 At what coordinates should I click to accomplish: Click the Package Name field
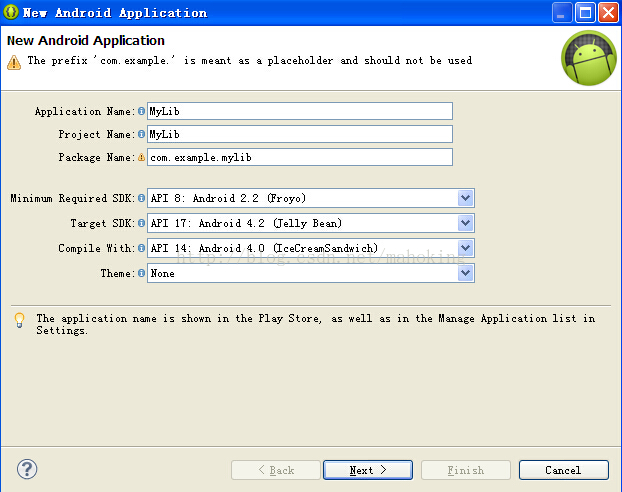pyautogui.click(x=300, y=157)
